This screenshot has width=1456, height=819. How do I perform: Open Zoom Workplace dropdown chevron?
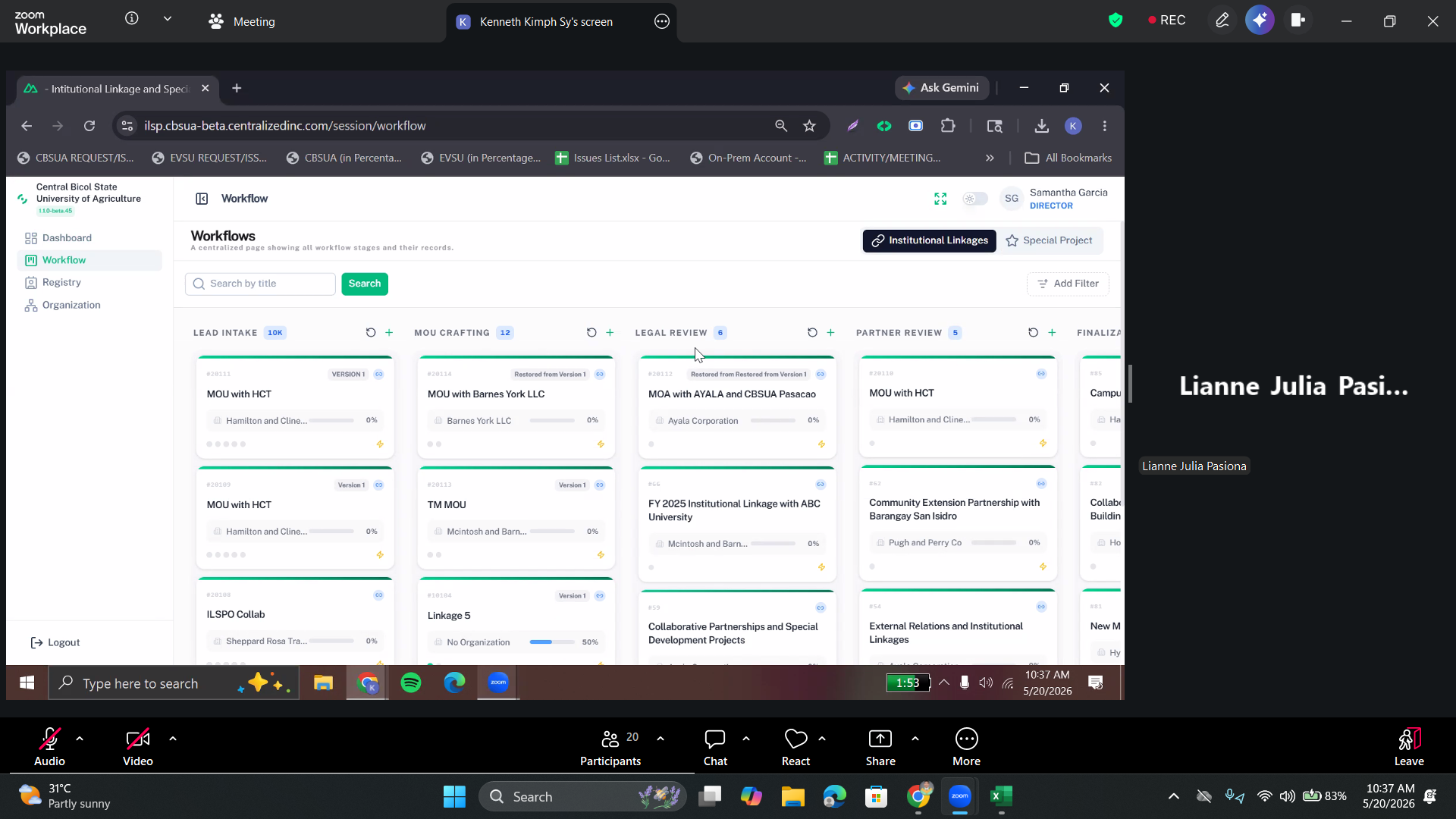[168, 19]
